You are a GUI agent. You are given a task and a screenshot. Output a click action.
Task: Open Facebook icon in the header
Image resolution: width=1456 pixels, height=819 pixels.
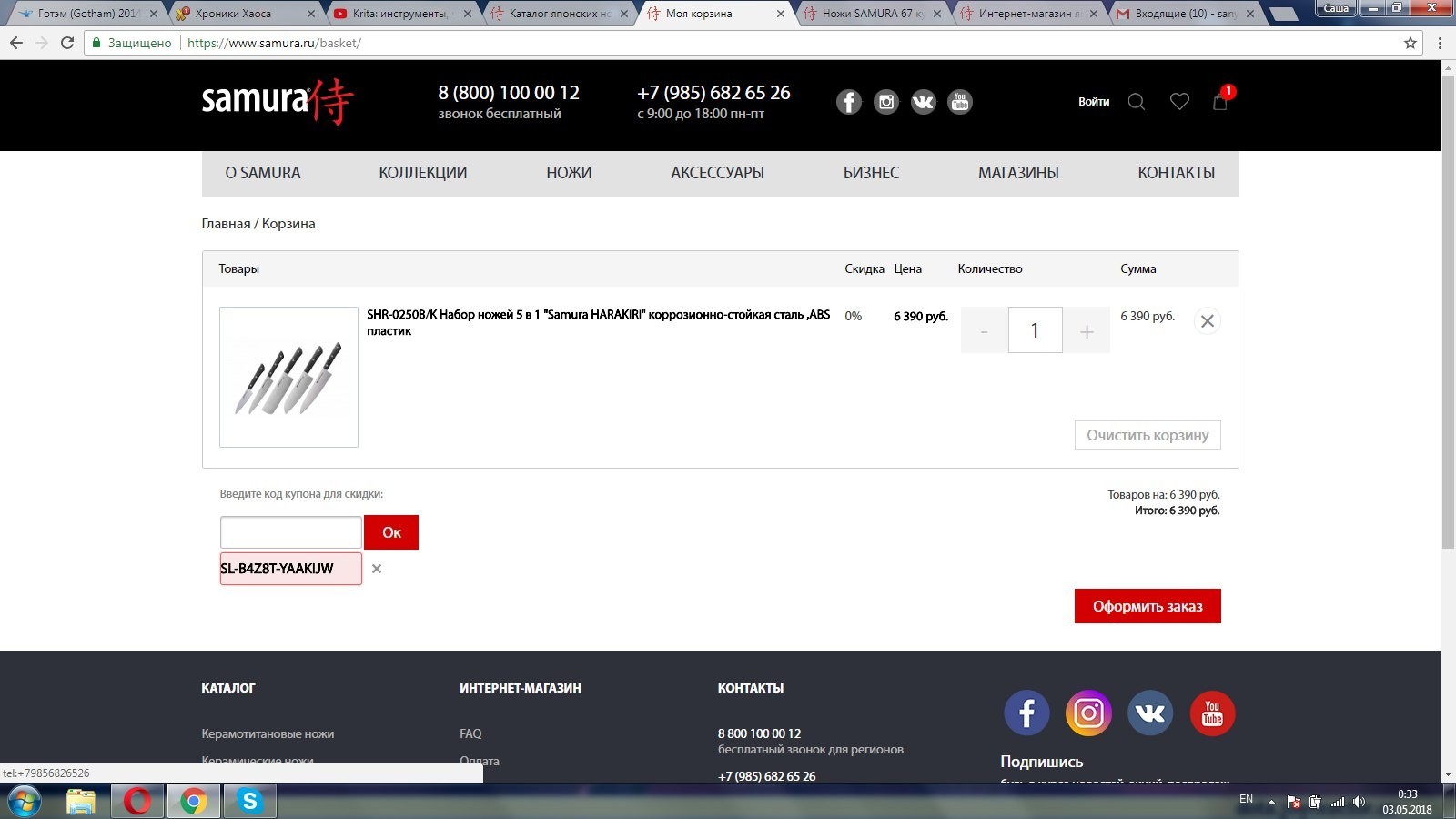click(x=848, y=102)
